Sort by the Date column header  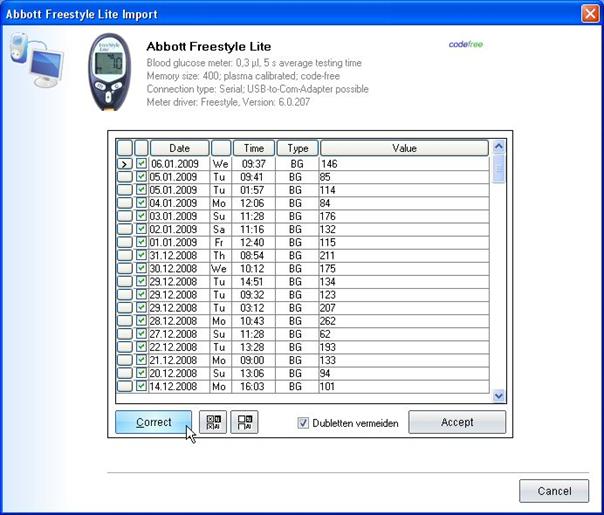pos(179,148)
